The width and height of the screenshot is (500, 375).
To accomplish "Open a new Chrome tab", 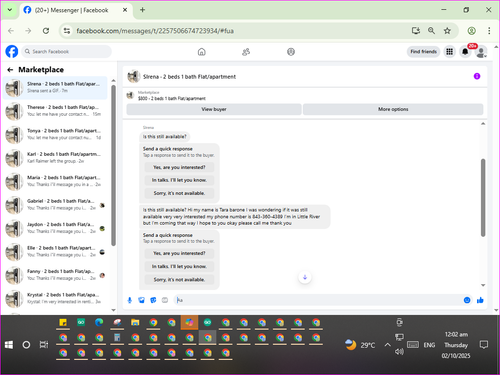I will [x=142, y=10].
